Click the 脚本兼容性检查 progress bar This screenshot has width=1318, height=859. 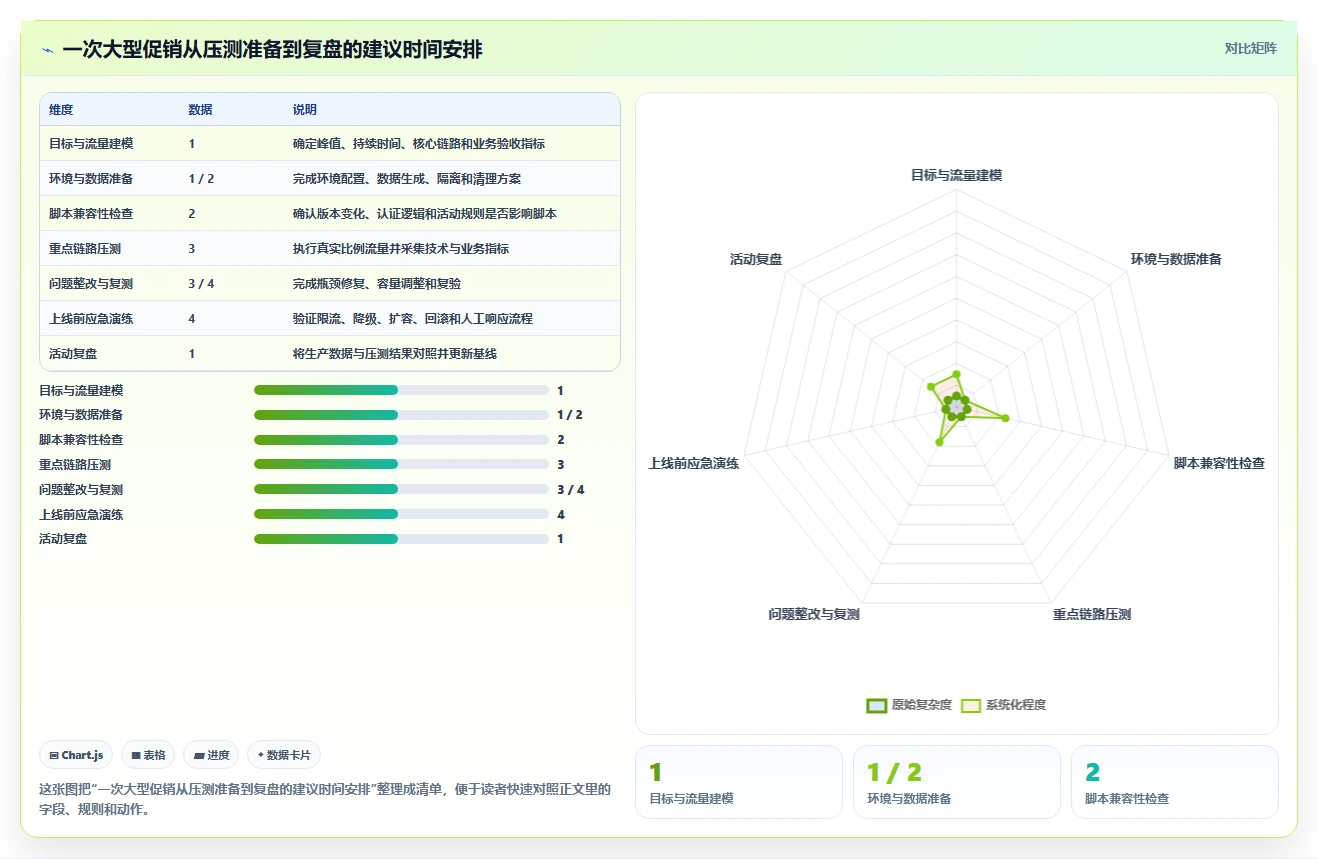click(x=401, y=440)
